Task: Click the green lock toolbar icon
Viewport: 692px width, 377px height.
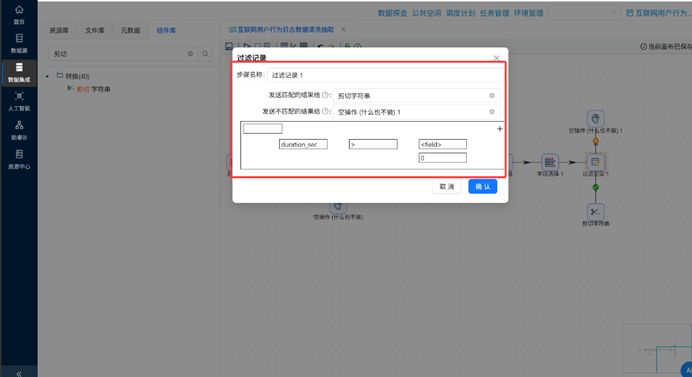Action: click(x=347, y=46)
